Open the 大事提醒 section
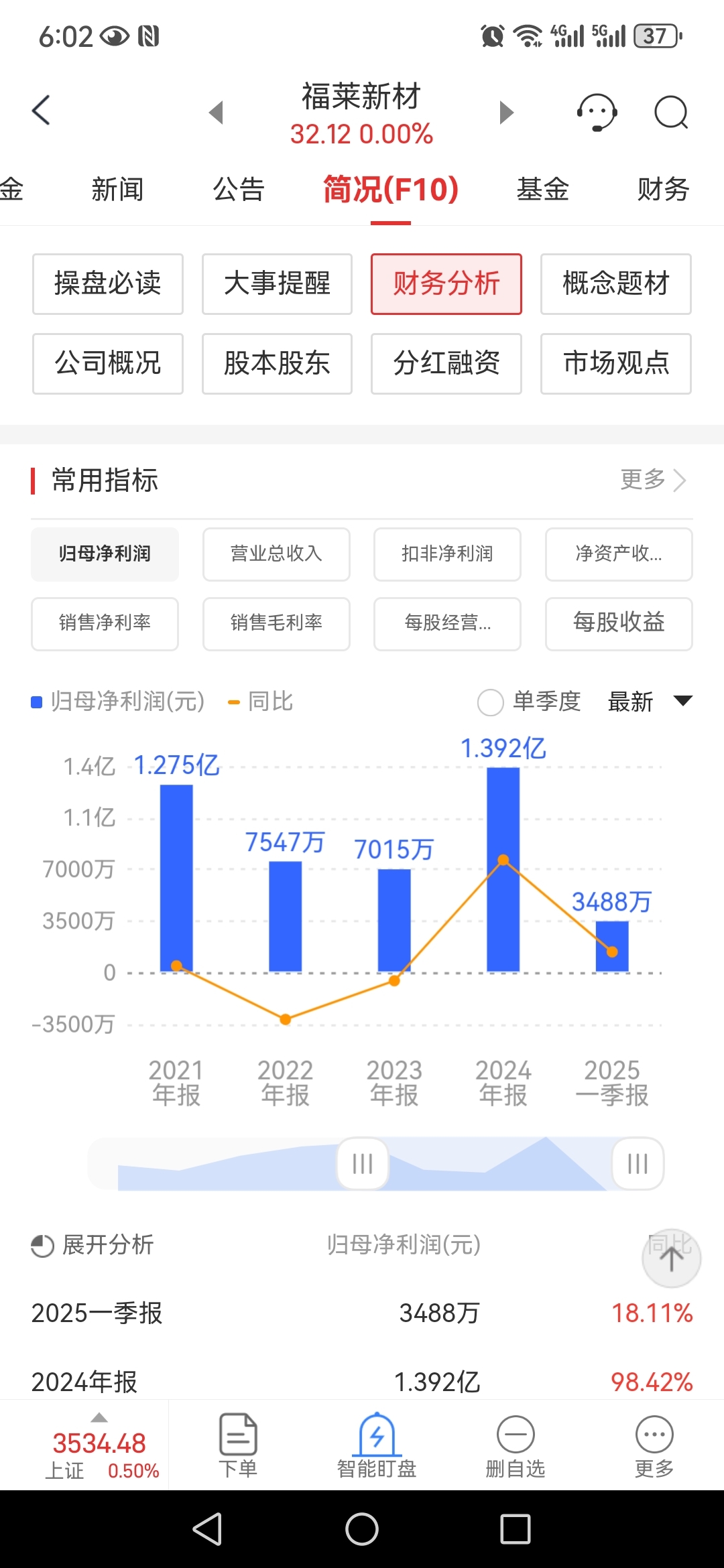This screenshot has height=1568, width=724. coord(277,284)
